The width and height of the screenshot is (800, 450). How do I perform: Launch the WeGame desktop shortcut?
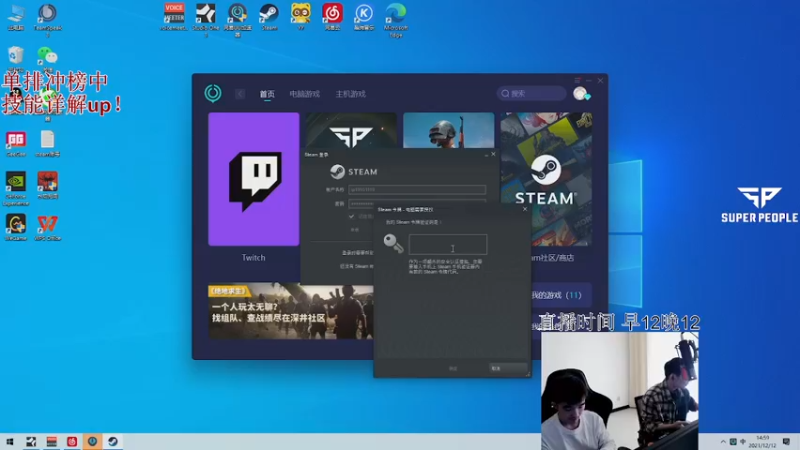[x=16, y=227]
